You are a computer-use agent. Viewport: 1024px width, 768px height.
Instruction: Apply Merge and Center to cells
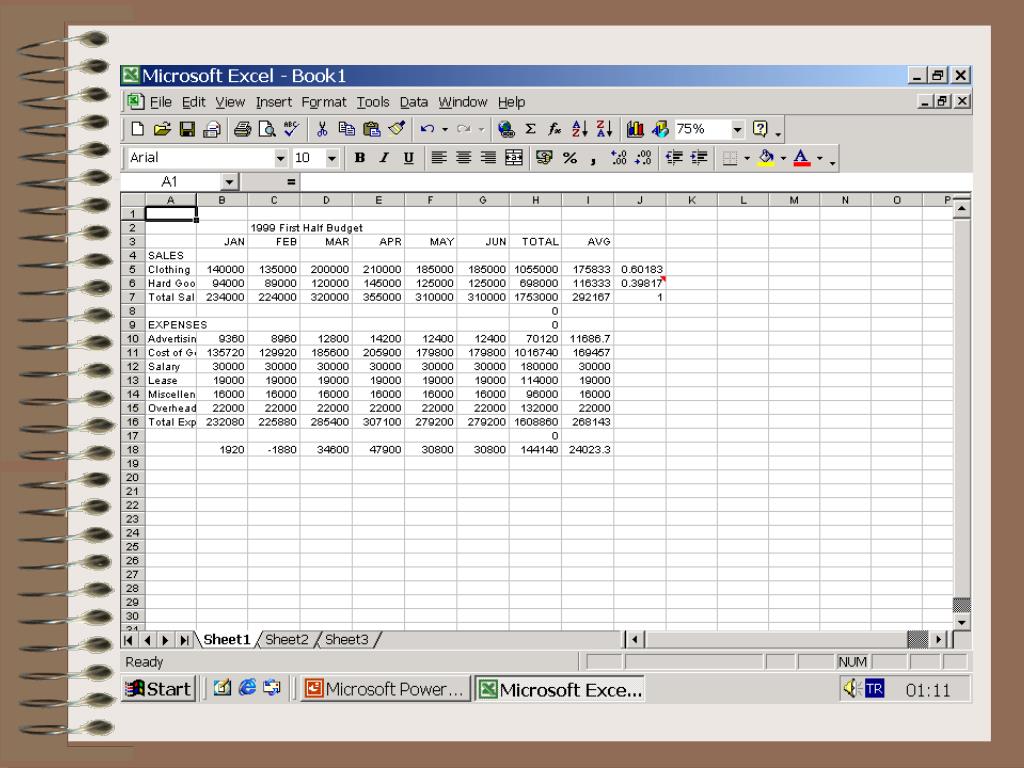[x=514, y=158]
